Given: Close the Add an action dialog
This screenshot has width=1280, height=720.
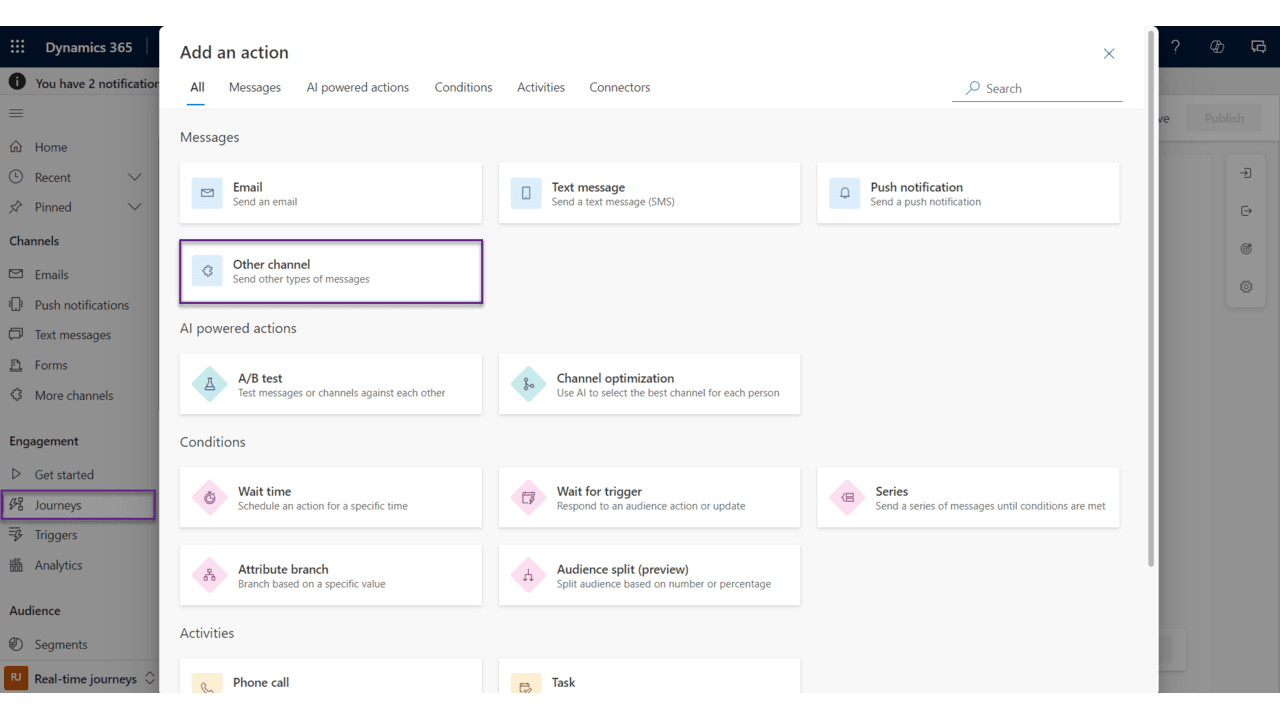Looking at the screenshot, I should 1109,54.
